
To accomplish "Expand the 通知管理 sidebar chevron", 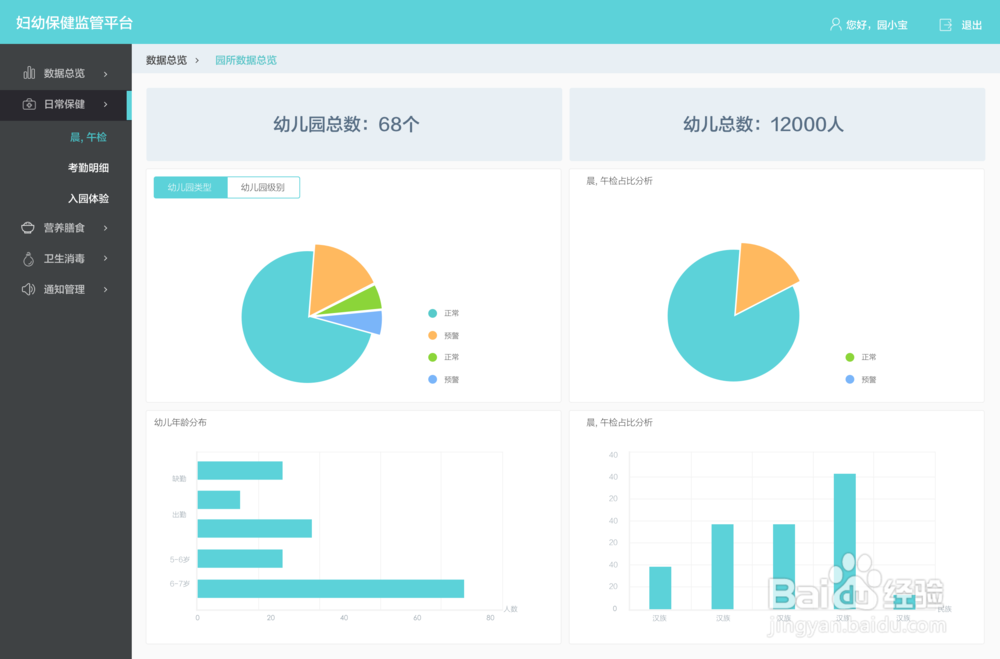I will [x=106, y=290].
